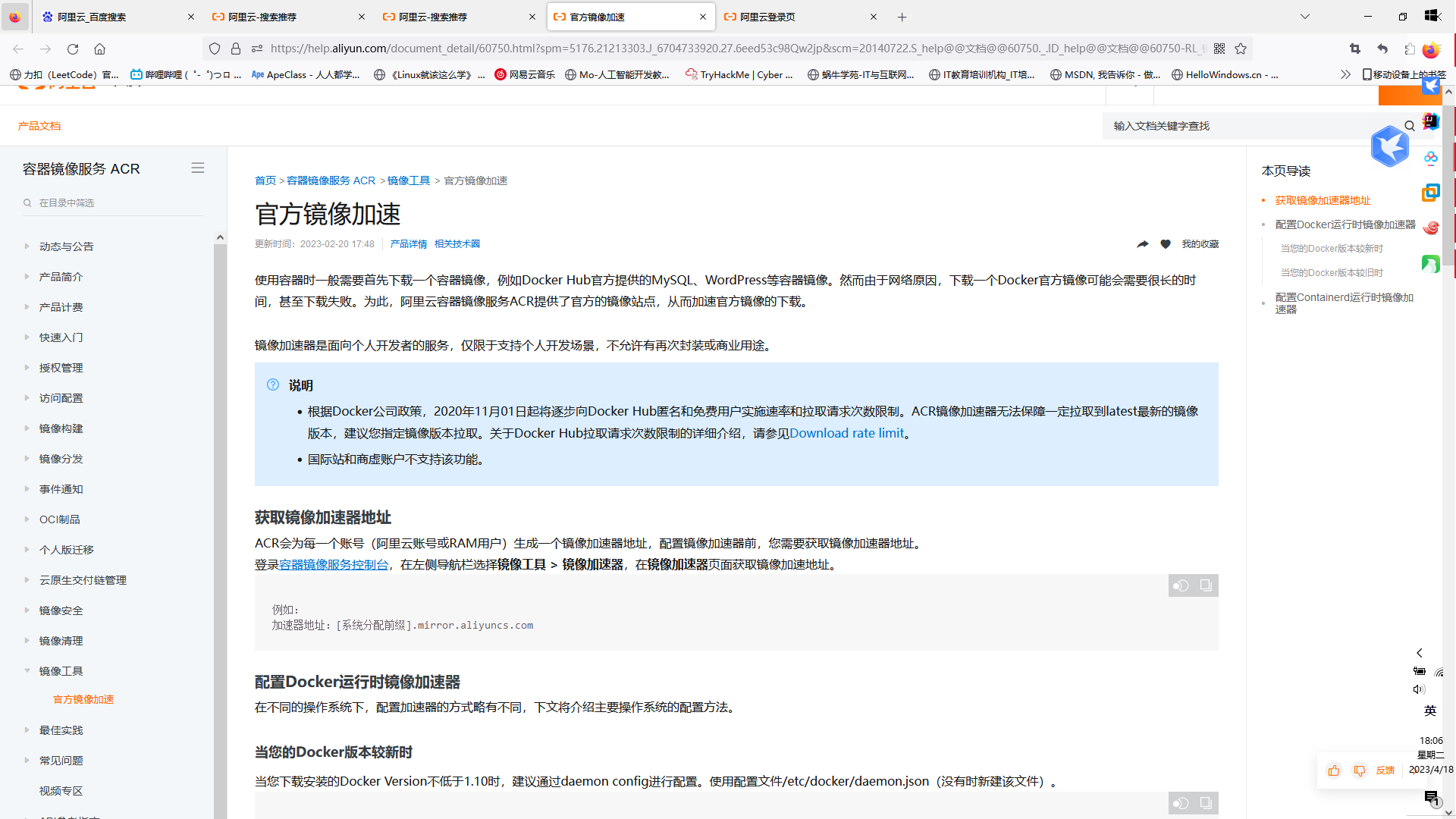Viewport: 1456px width, 819px height.
Task: Expand the 镜像构建 section
Action: point(27,428)
